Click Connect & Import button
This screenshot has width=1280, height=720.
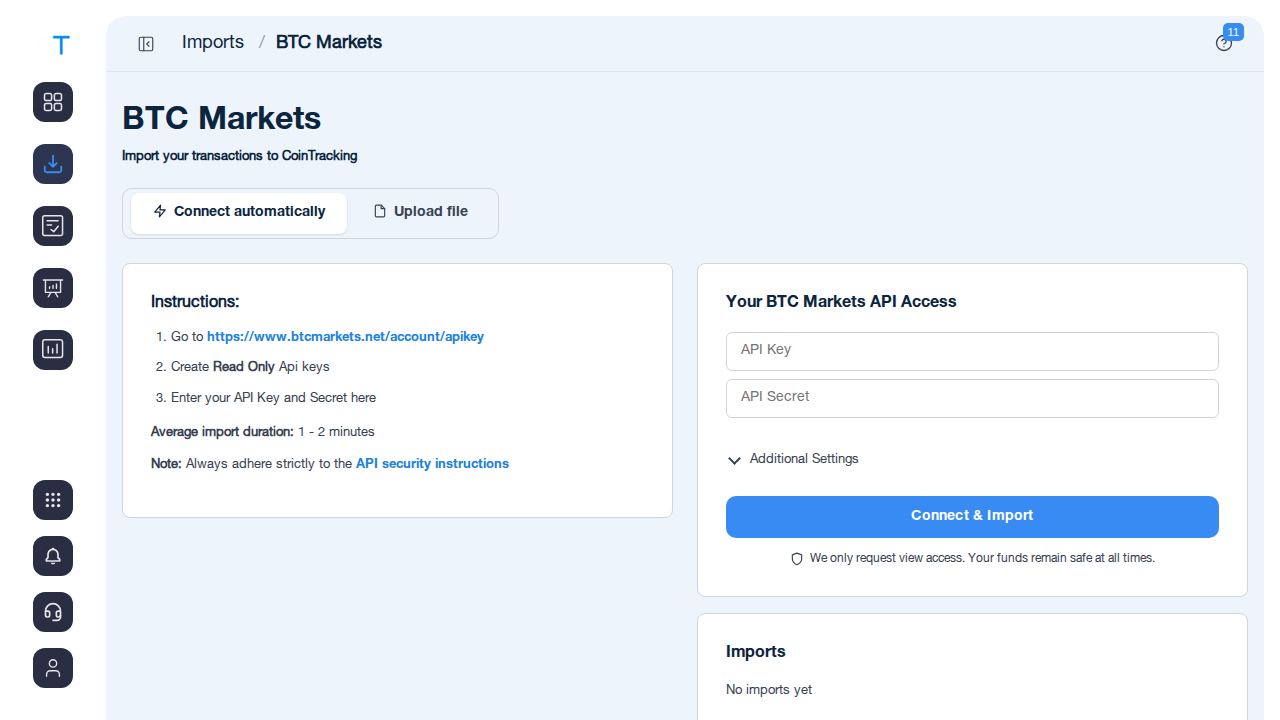(972, 517)
